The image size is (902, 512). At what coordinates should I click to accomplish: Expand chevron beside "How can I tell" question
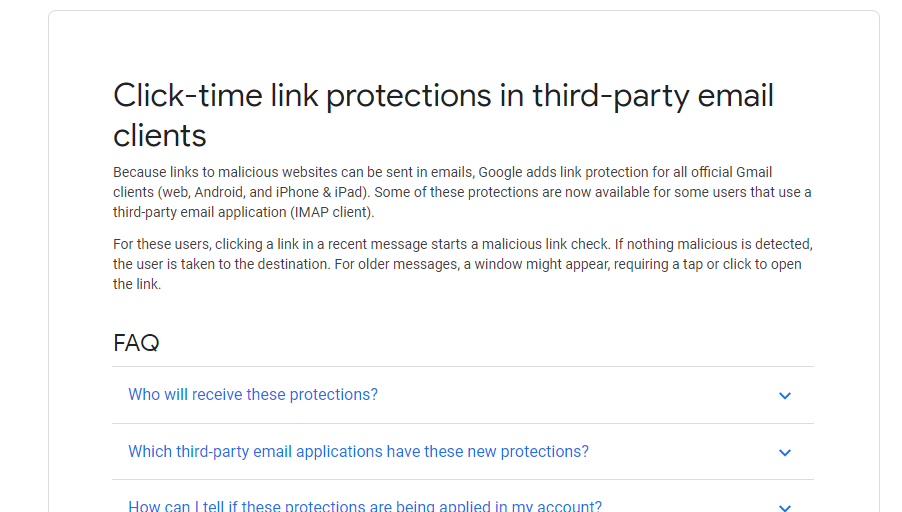(x=785, y=507)
